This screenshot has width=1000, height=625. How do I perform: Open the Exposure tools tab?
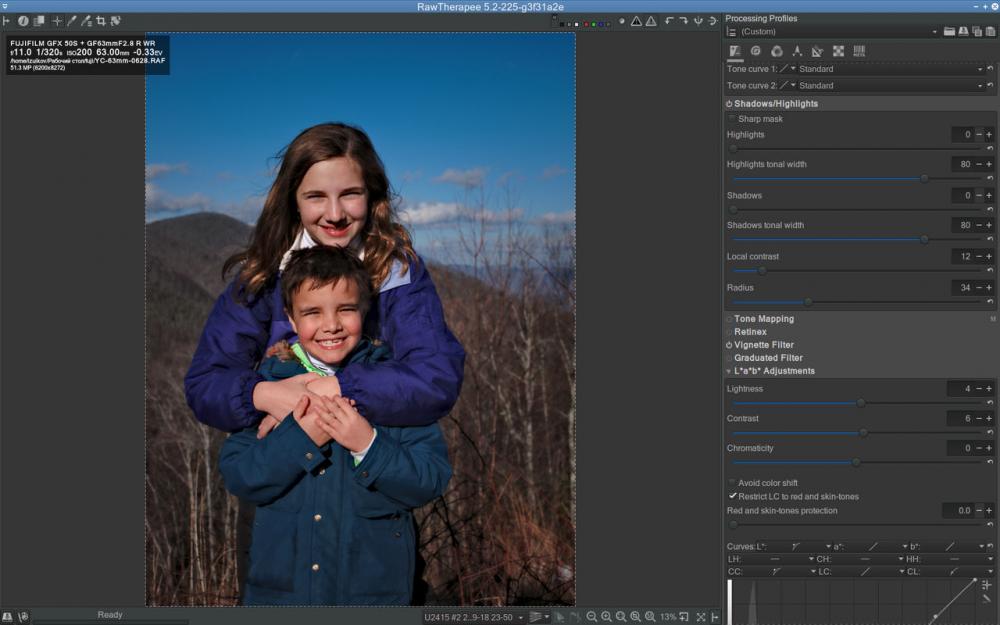[735, 51]
